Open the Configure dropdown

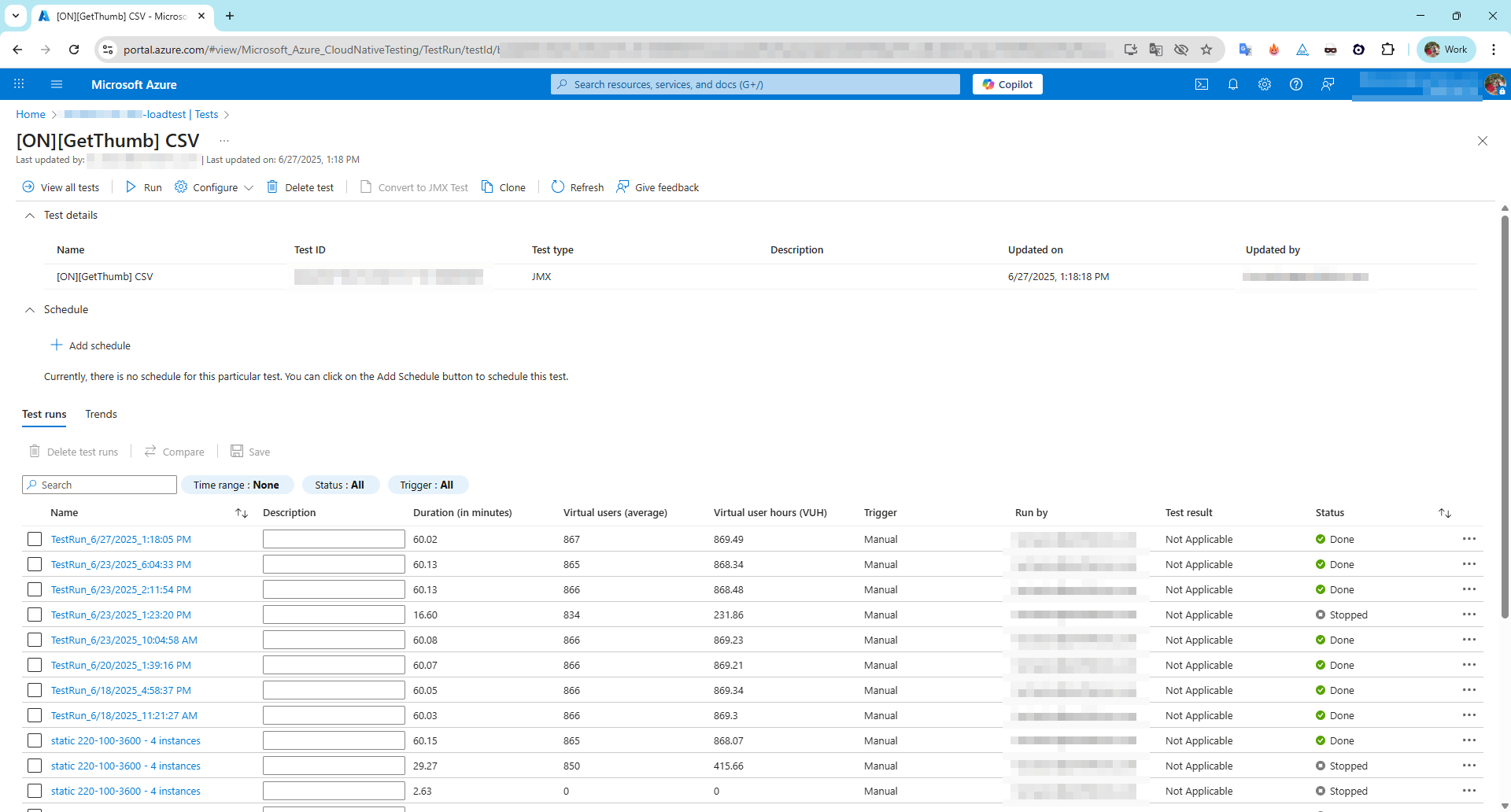coord(214,187)
